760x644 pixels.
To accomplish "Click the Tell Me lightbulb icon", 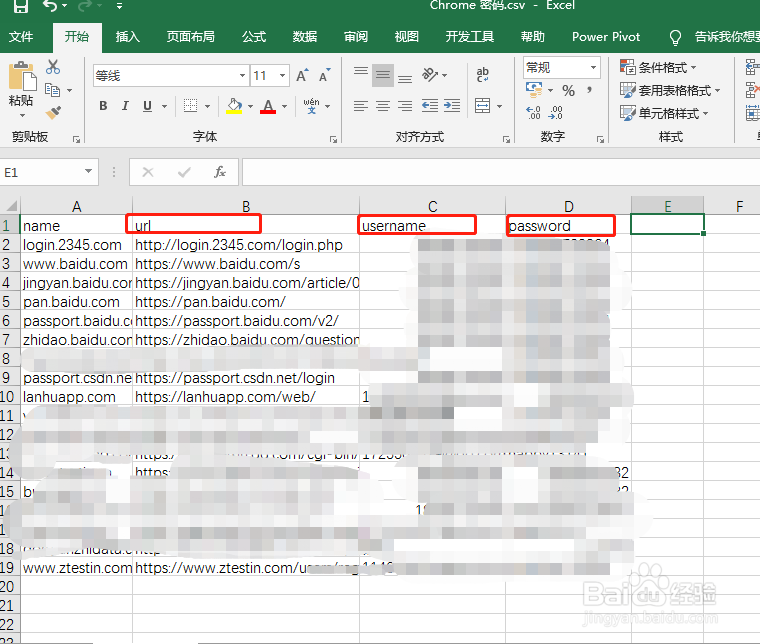I will (x=675, y=38).
